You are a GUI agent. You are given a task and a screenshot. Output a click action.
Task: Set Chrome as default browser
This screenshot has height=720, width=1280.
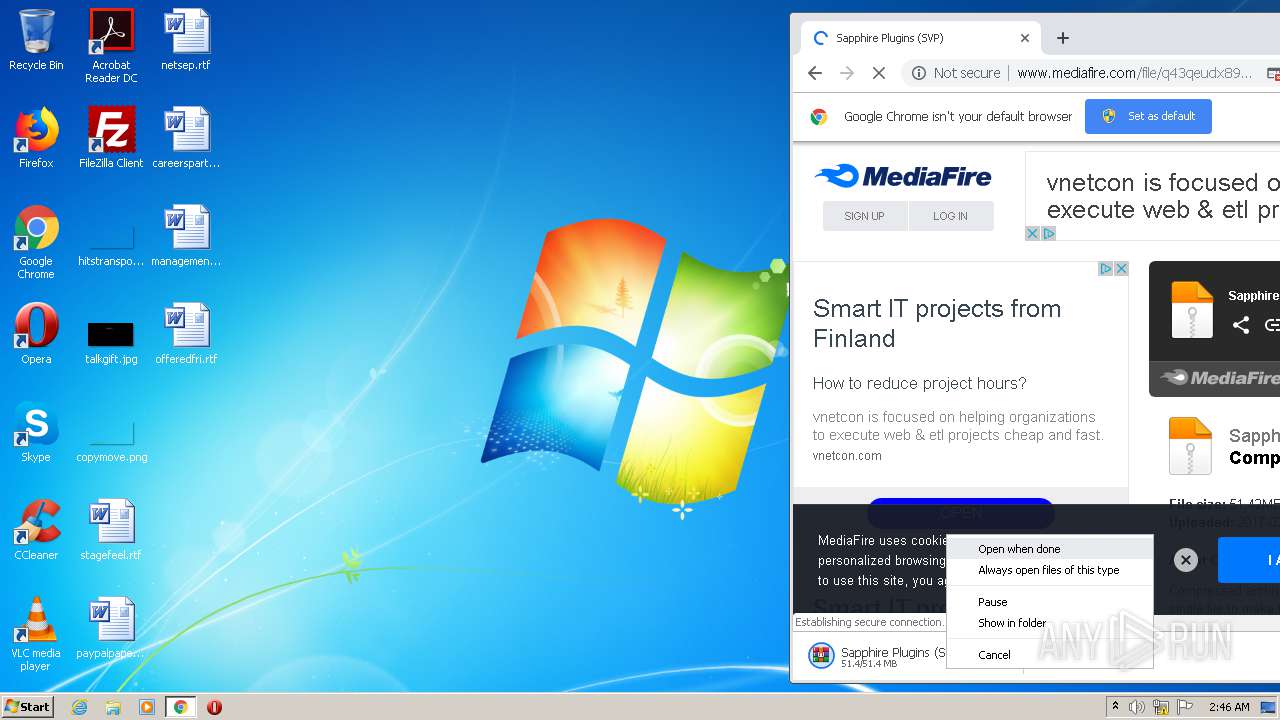1148,116
